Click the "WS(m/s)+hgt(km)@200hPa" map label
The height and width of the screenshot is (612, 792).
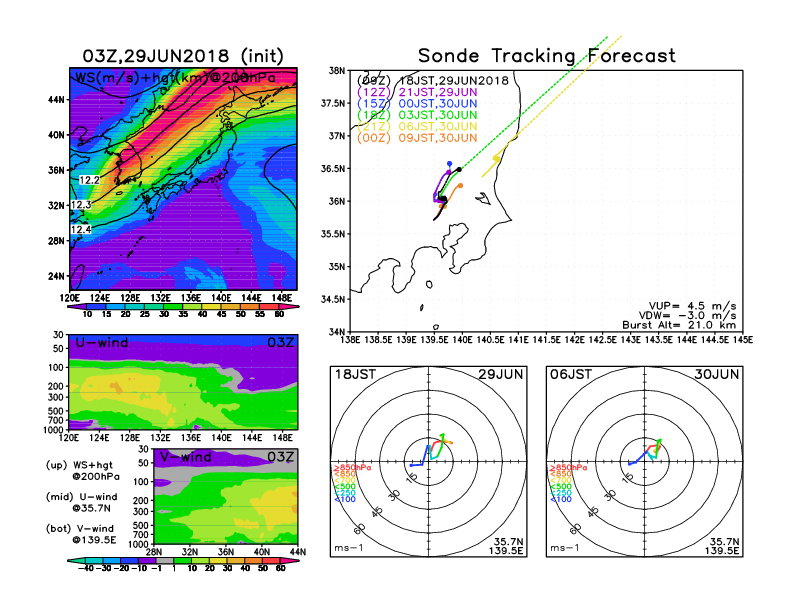175,78
